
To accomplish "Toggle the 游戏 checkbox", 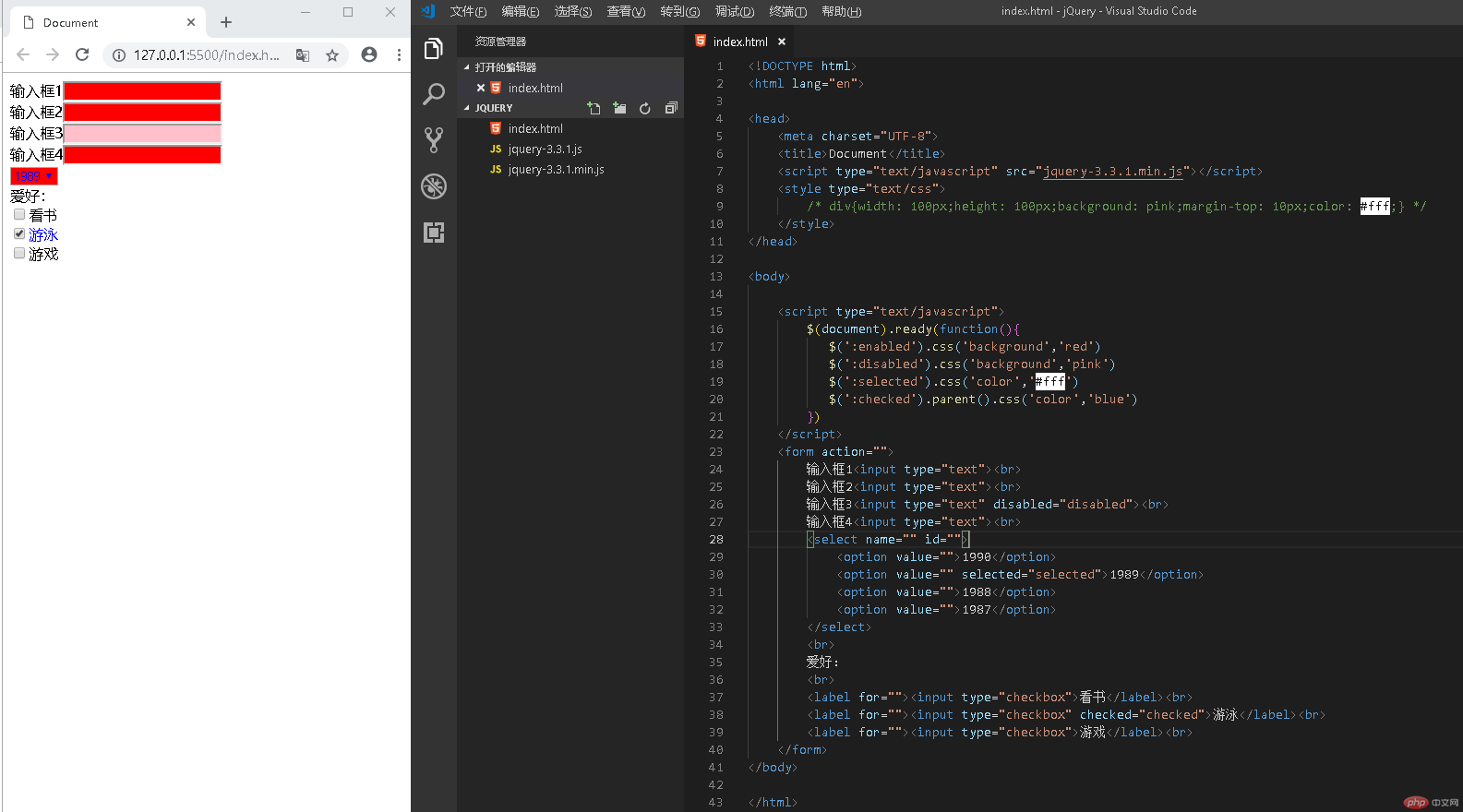I will [x=19, y=253].
